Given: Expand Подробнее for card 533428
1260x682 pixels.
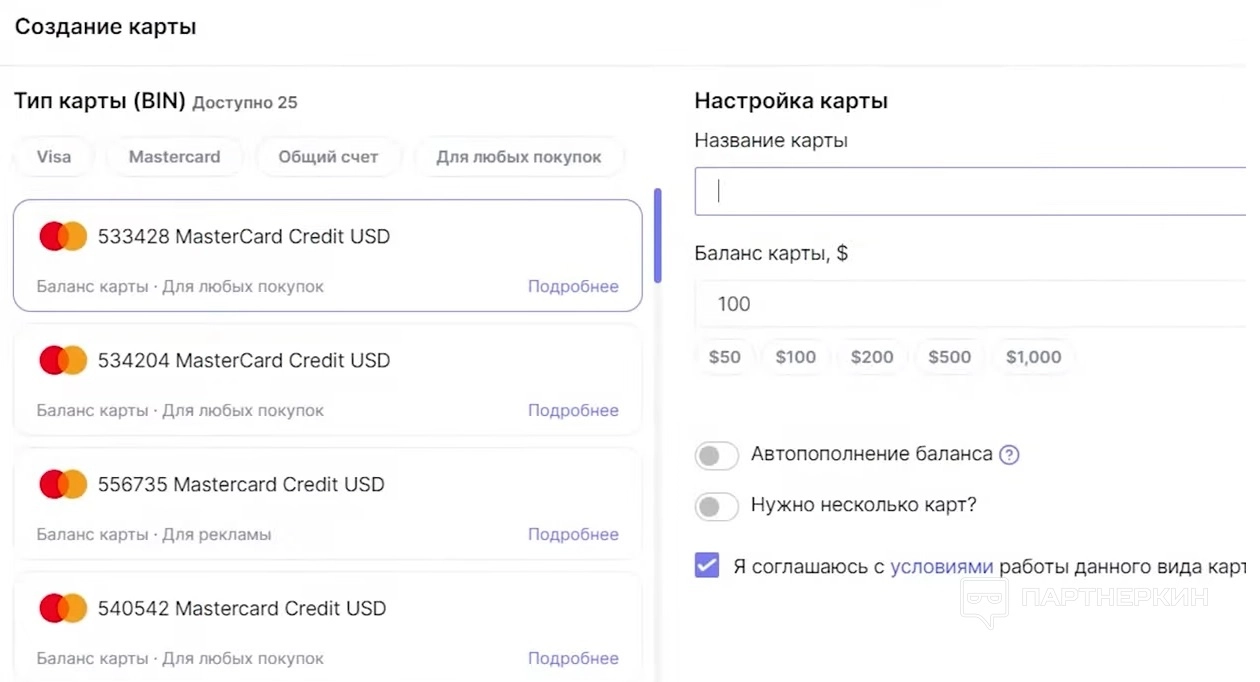Looking at the screenshot, I should point(573,287).
